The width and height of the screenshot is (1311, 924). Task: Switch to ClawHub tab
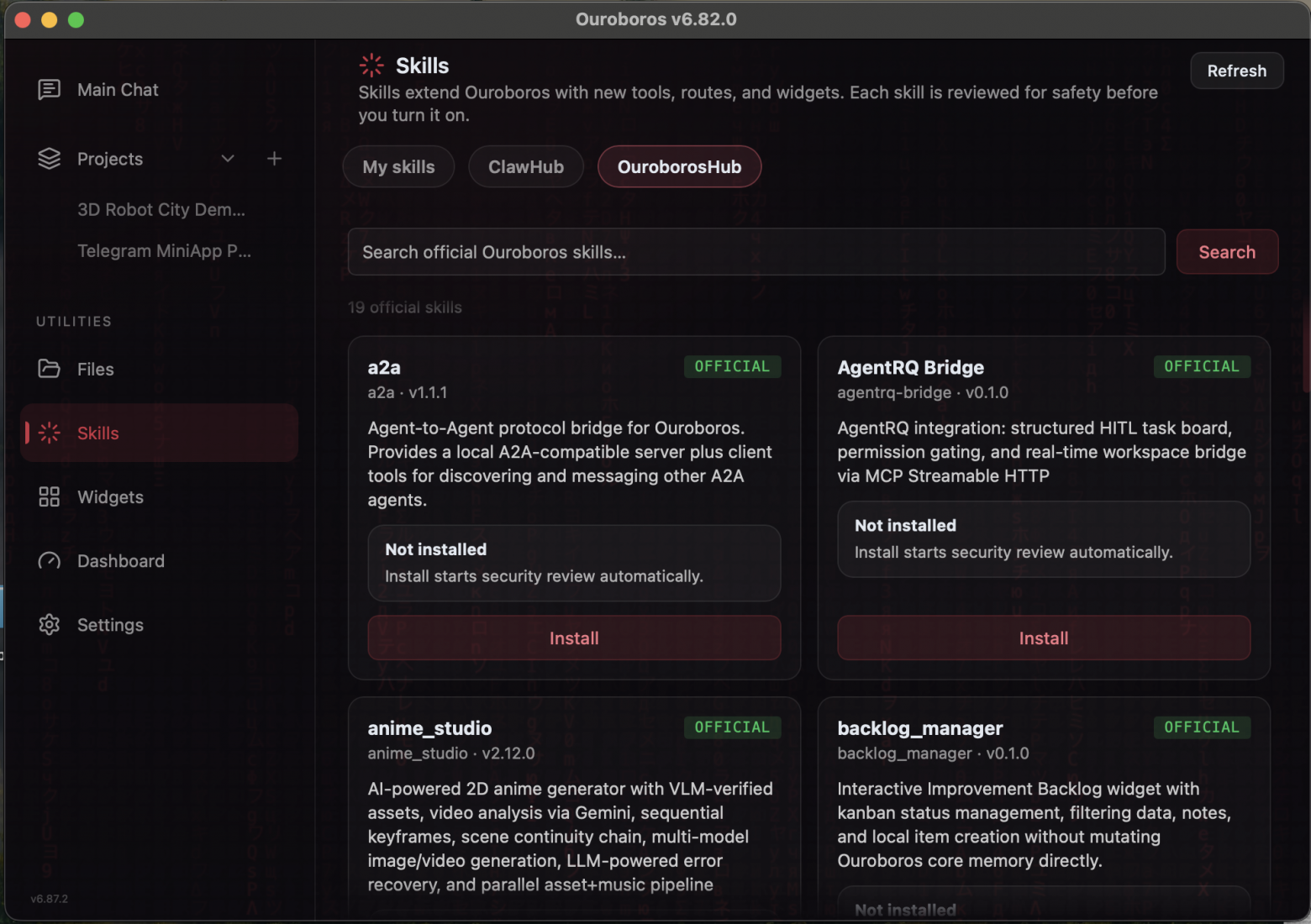pos(526,166)
